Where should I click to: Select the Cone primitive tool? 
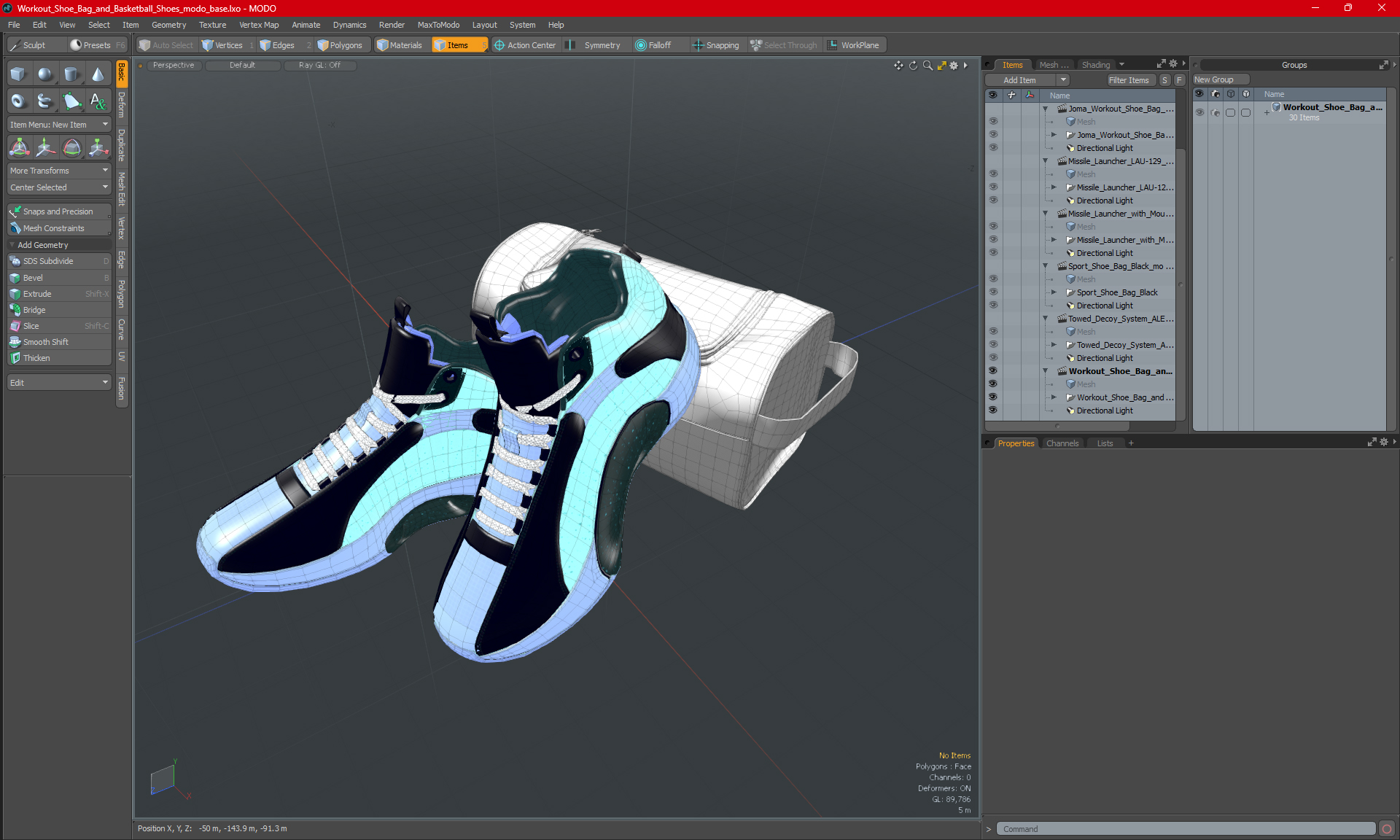coord(98,74)
